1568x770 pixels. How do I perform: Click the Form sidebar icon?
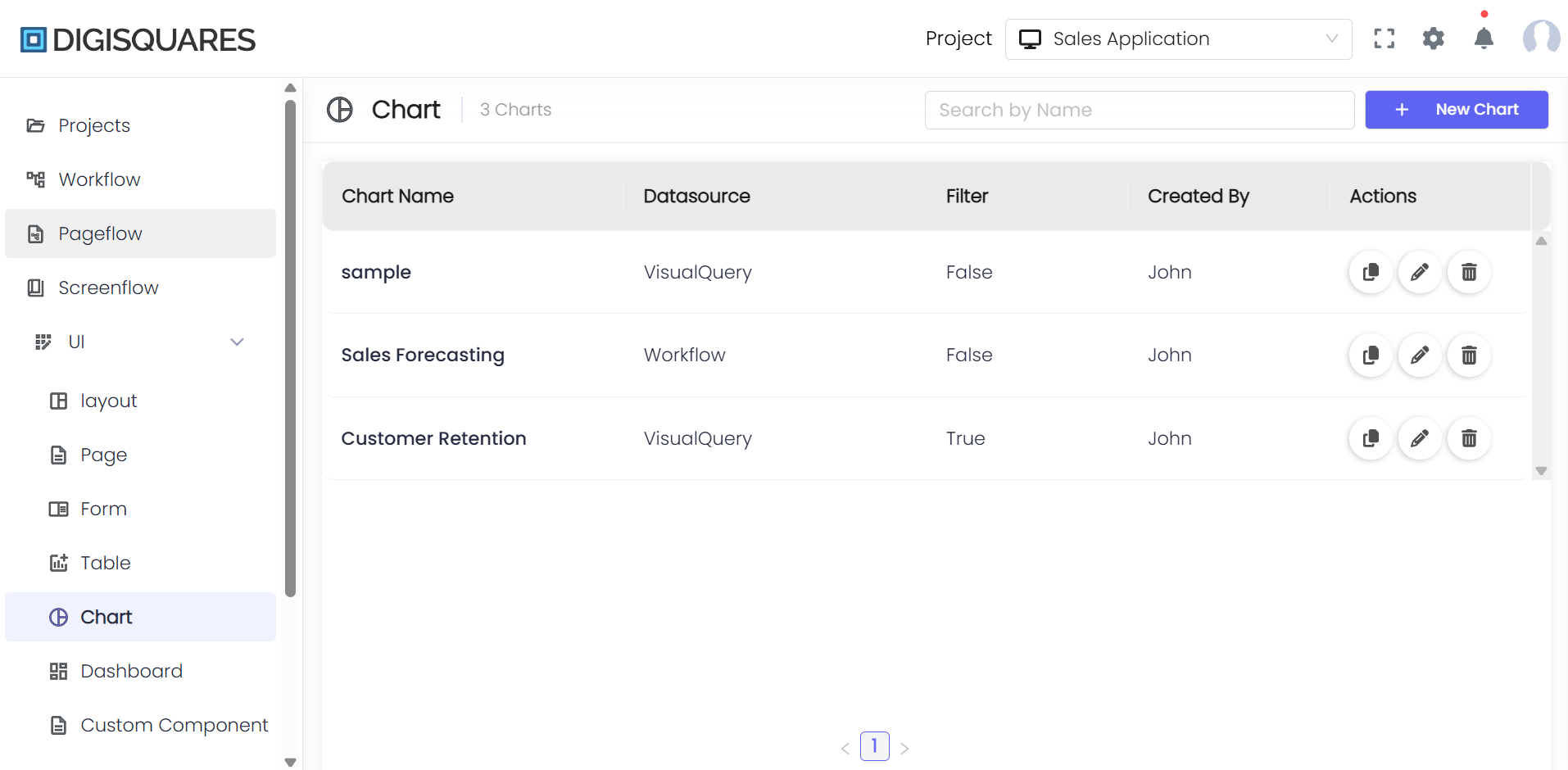click(x=58, y=509)
